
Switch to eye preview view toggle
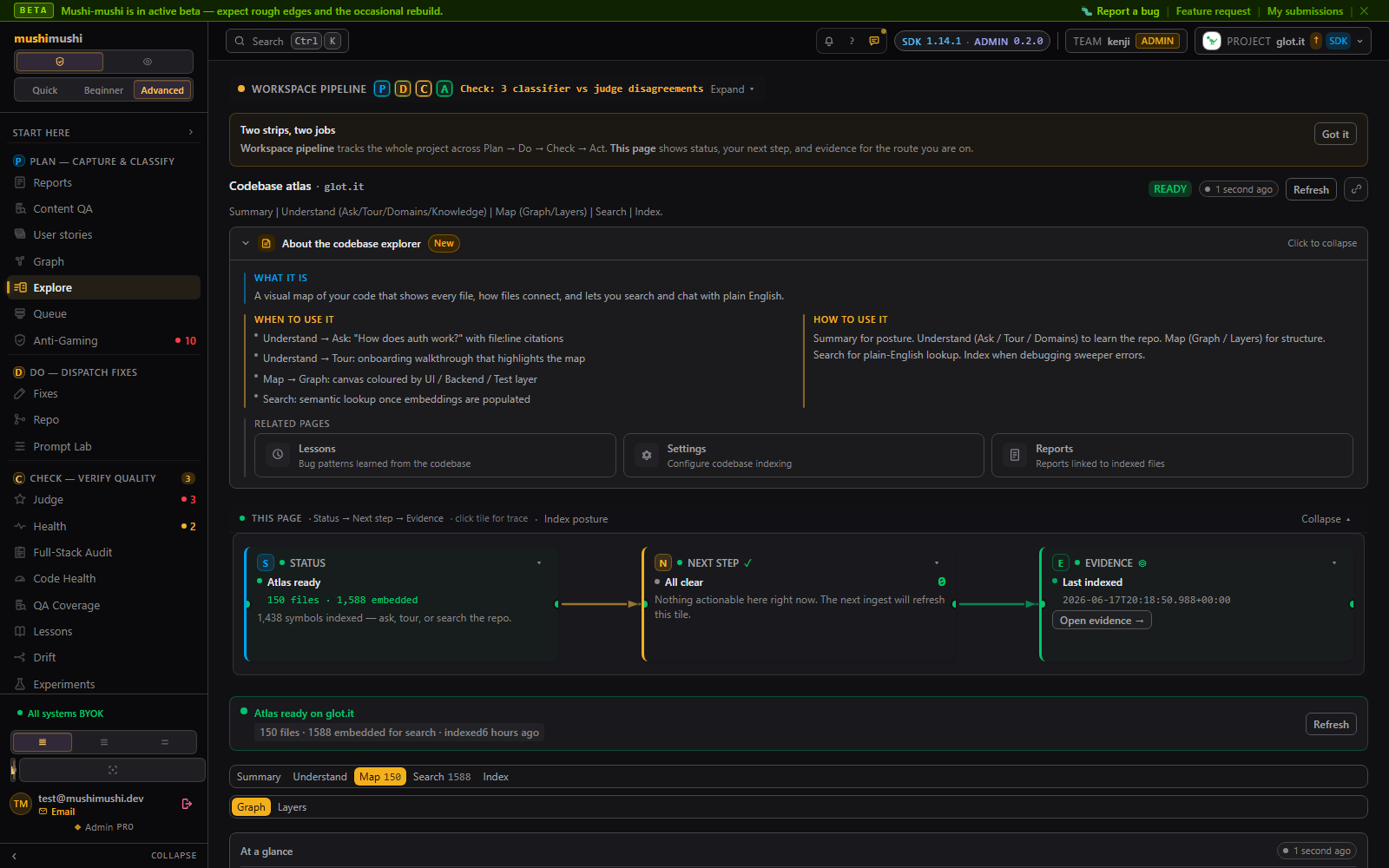[x=148, y=62]
